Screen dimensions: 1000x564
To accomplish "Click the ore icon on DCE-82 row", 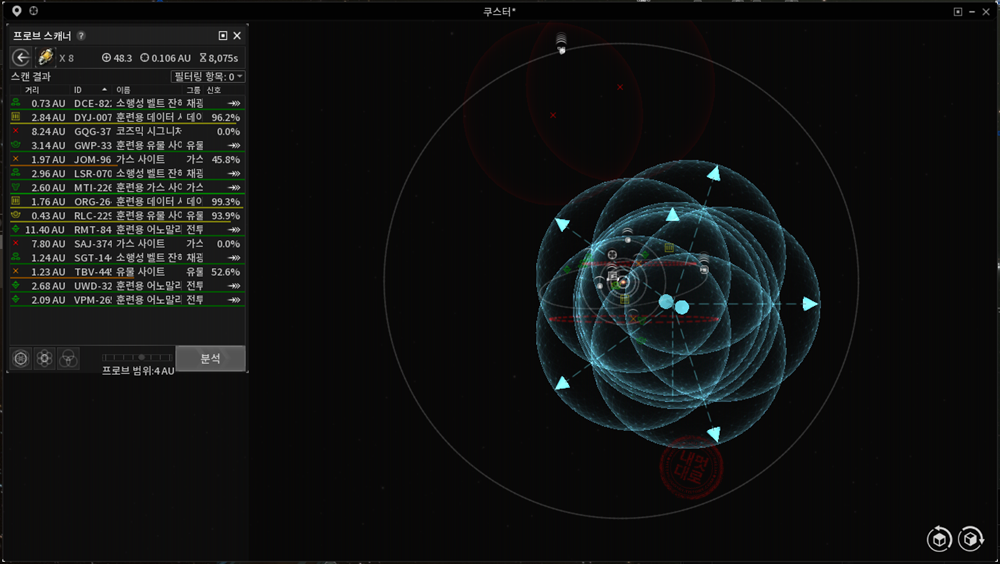I will [x=16, y=103].
